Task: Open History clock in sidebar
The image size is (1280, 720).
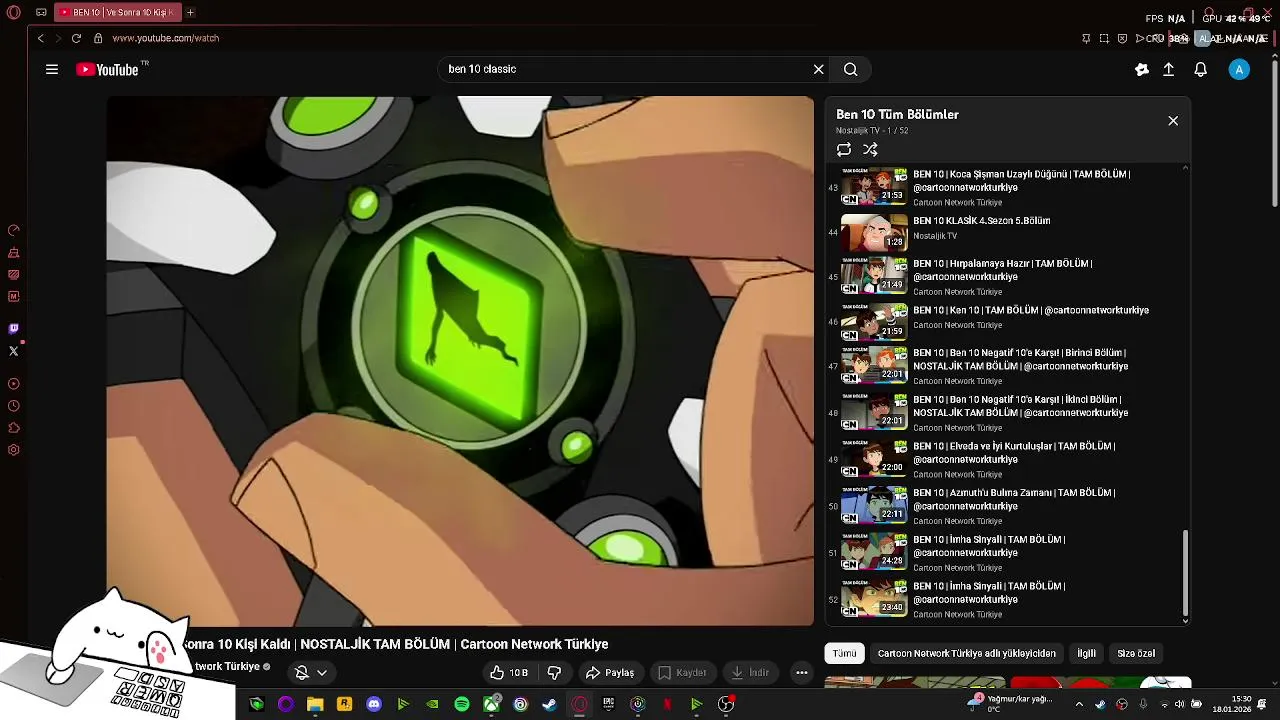Action: (x=14, y=406)
